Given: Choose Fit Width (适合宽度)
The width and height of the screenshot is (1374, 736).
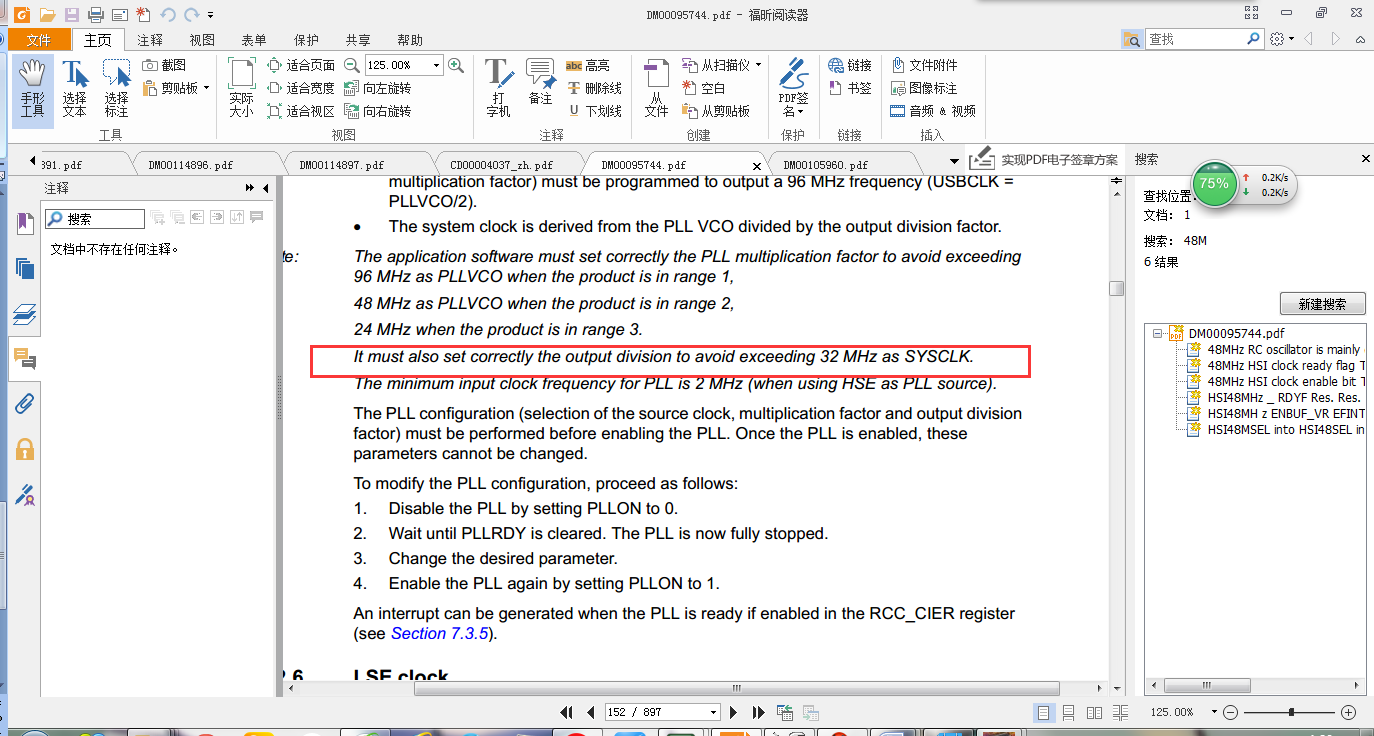Looking at the screenshot, I should pos(301,88).
